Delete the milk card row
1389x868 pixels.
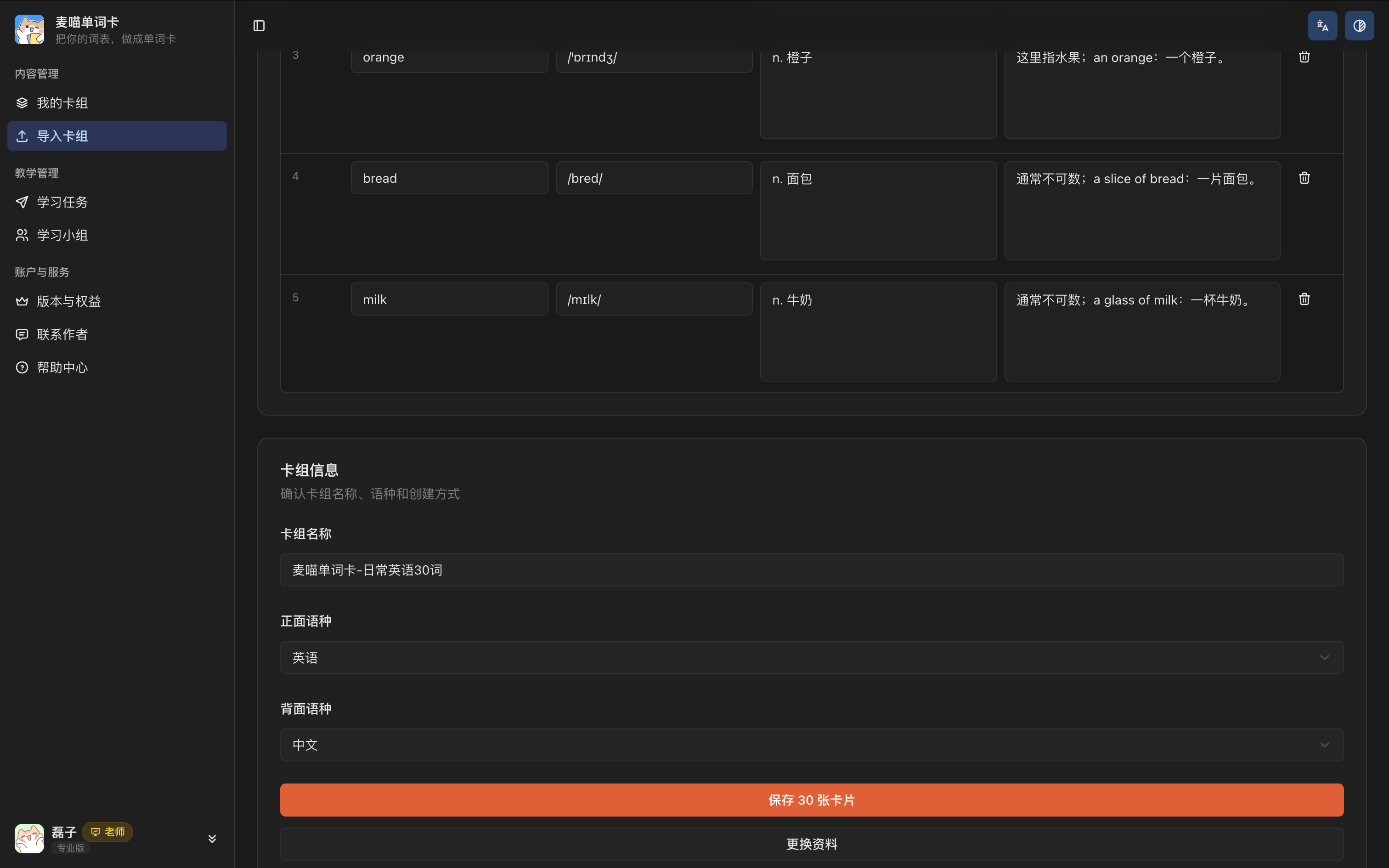coord(1304,299)
